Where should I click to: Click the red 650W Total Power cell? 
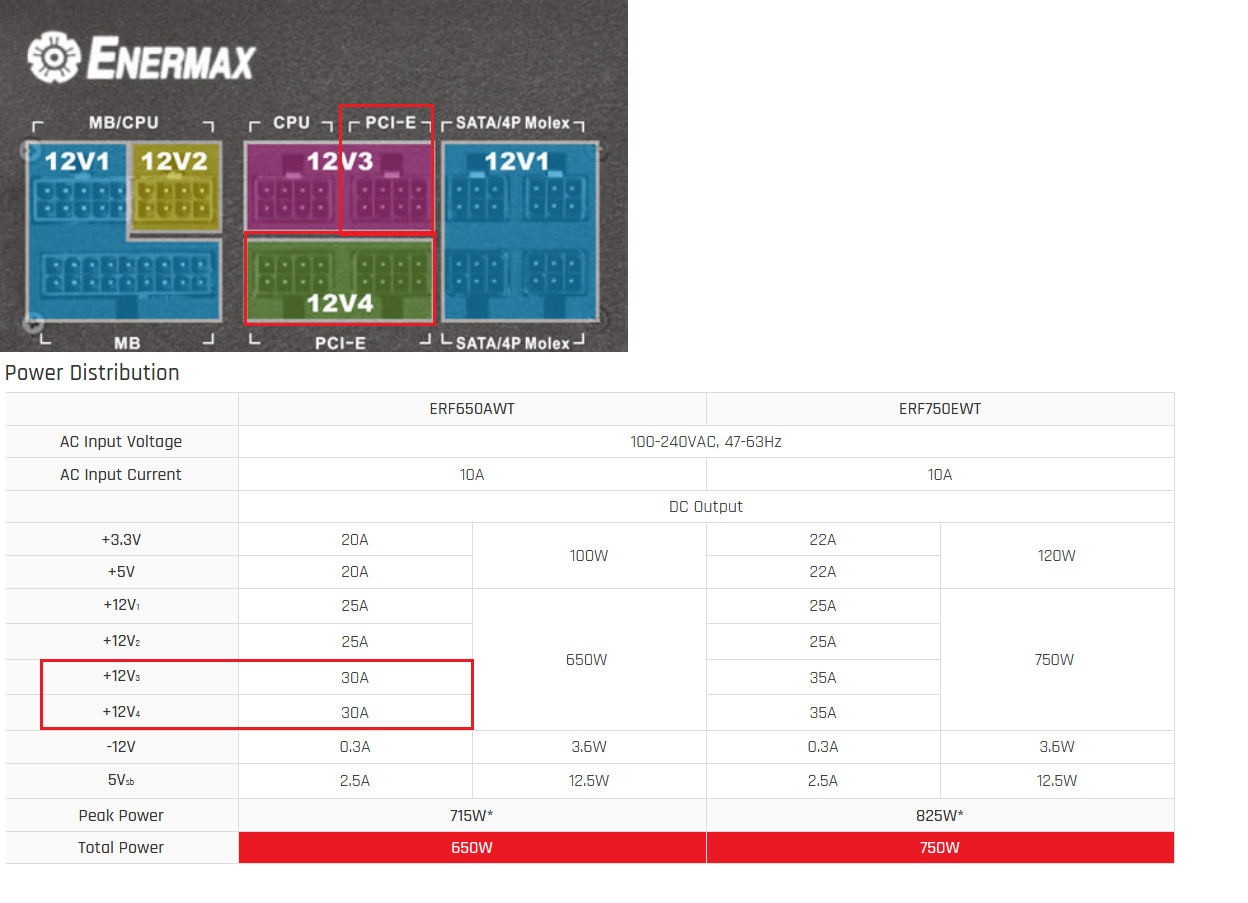pos(472,848)
